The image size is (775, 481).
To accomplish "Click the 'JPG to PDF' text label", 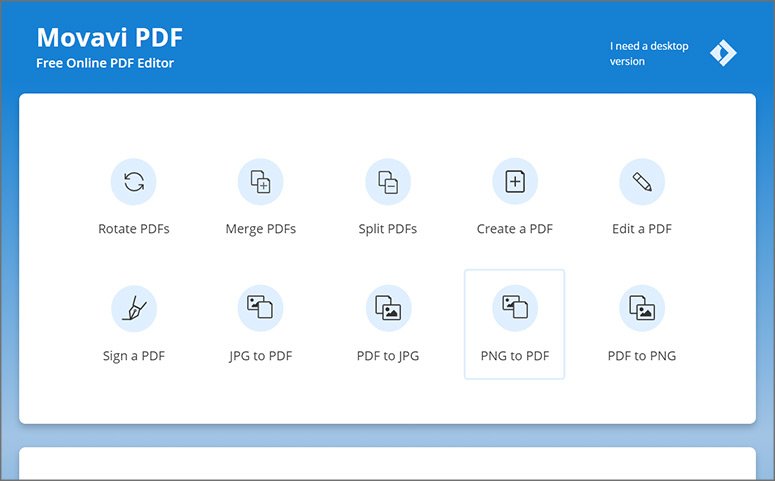I will [261, 356].
